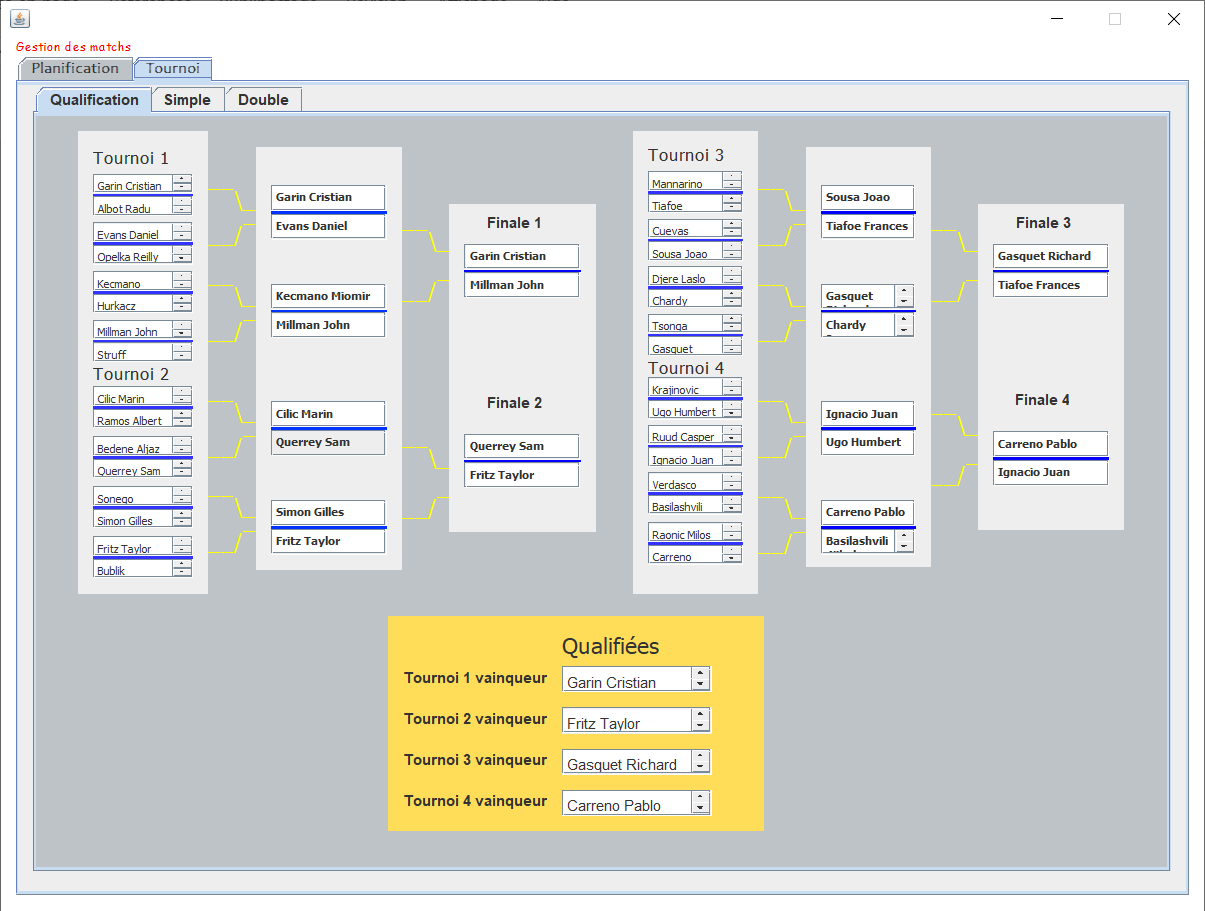The height and width of the screenshot is (911, 1205).
Task: Focus the Tournoi 3 vainqueur name field
Action: [627, 761]
